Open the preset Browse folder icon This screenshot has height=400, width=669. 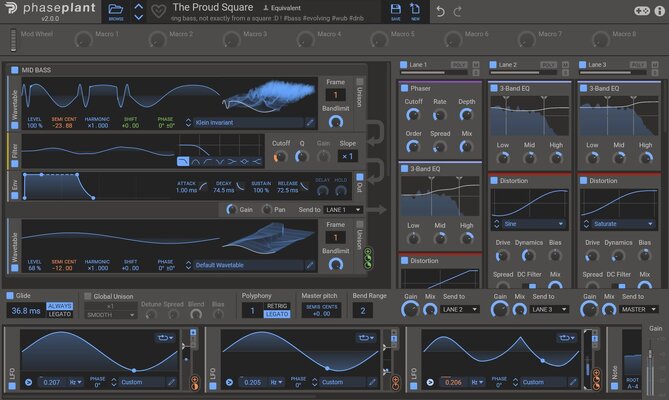pyautogui.click(x=116, y=11)
